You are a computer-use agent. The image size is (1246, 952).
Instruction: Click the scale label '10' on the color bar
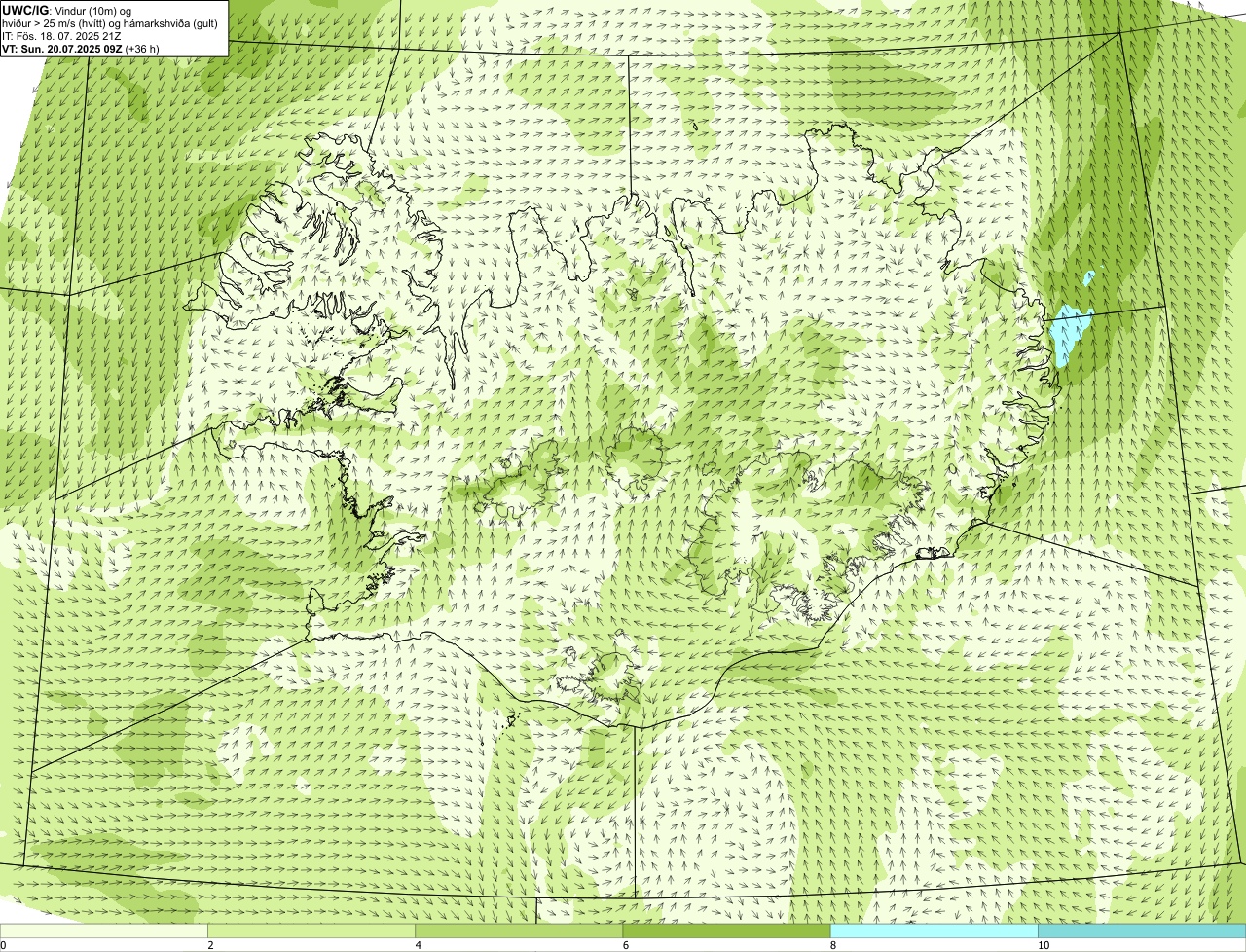coord(1044,945)
